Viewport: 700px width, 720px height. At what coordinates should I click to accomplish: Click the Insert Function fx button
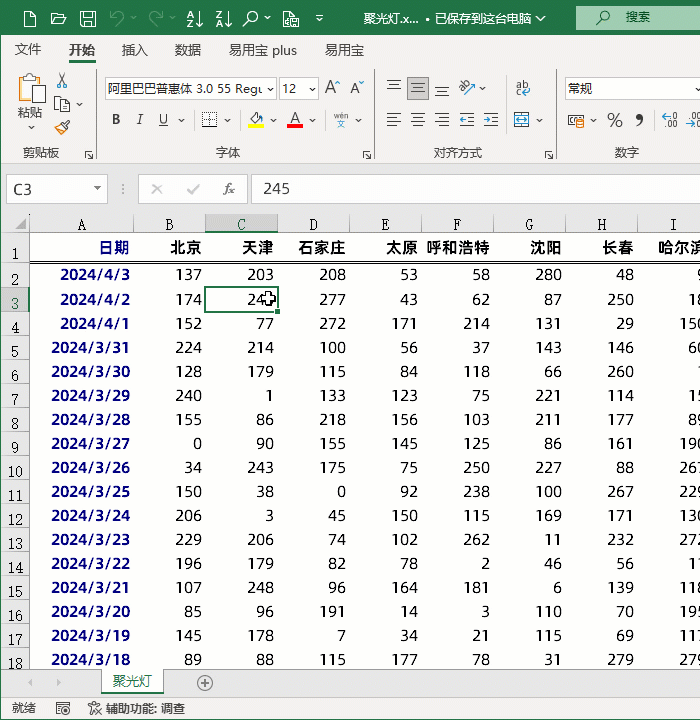coord(229,189)
